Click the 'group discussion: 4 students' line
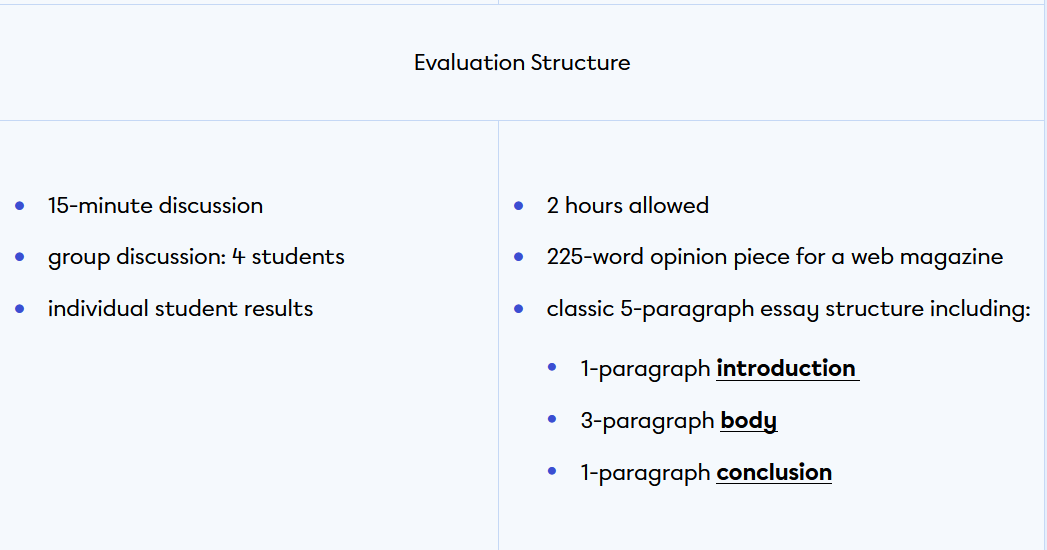Image resolution: width=1047 pixels, height=550 pixels. [x=196, y=257]
